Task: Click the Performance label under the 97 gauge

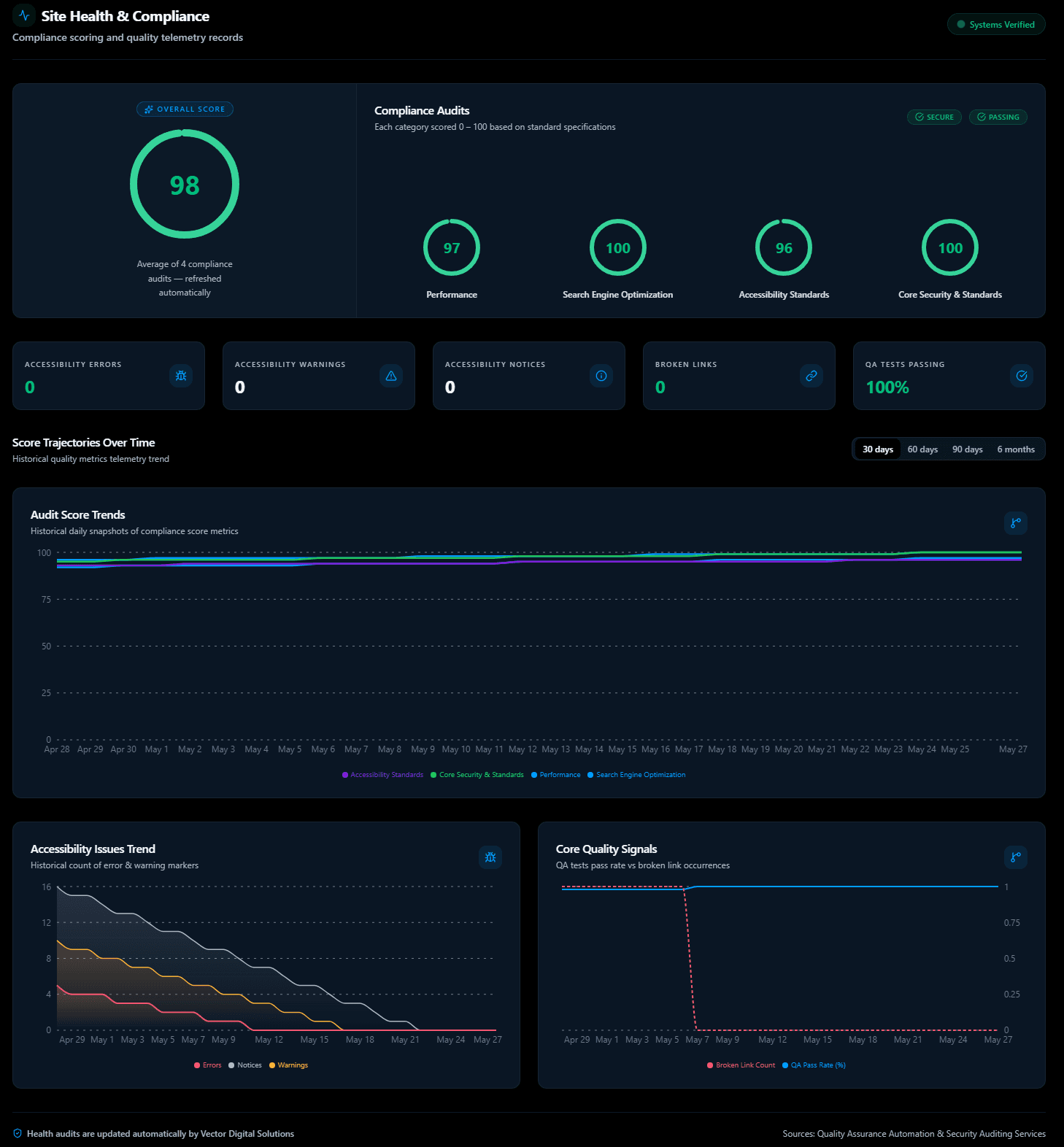Action: click(x=452, y=295)
